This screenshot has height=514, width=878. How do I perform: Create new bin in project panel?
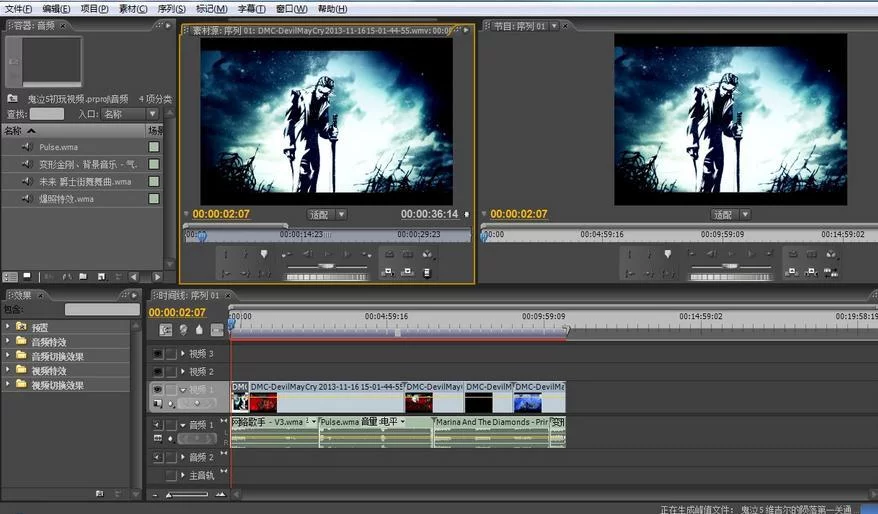(x=83, y=277)
